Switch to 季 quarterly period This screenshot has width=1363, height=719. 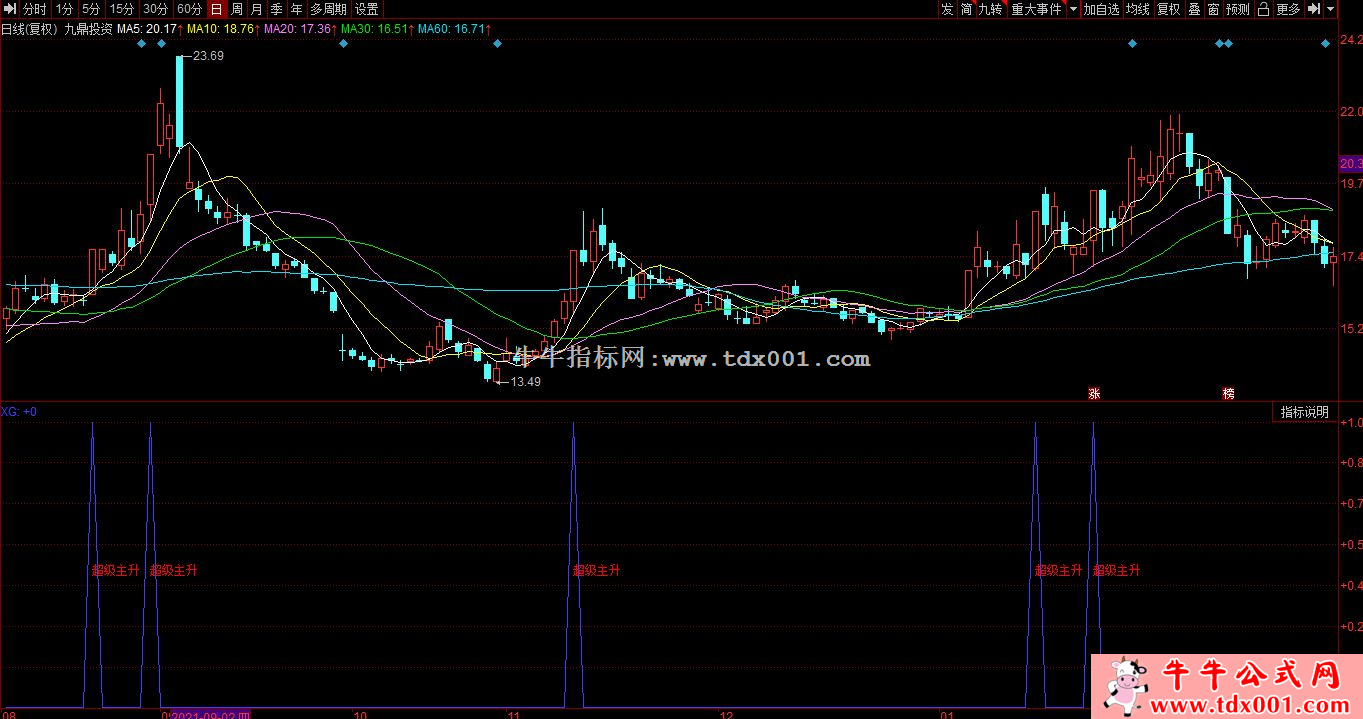click(x=277, y=9)
